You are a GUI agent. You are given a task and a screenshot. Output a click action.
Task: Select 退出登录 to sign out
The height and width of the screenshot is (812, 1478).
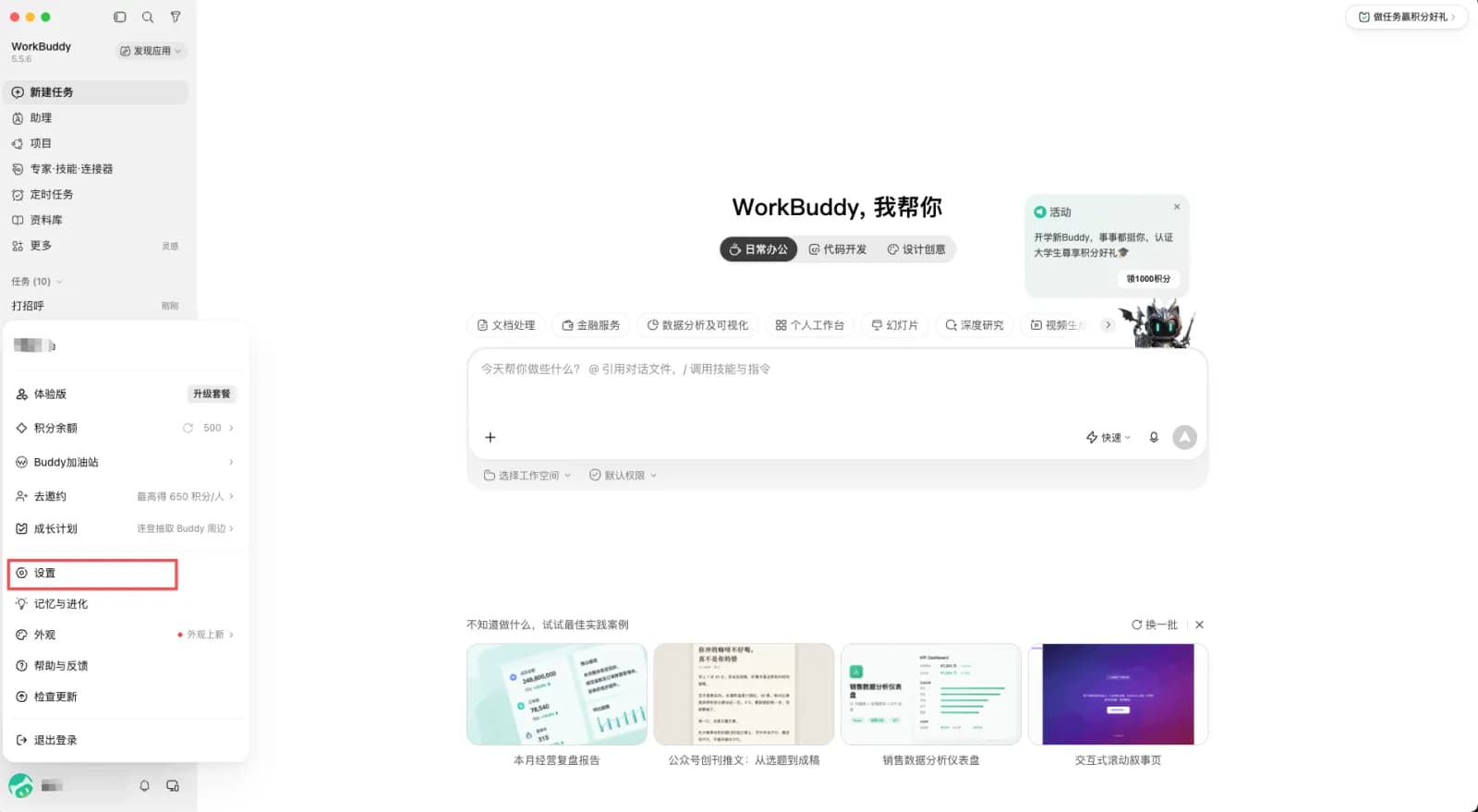click(125, 740)
